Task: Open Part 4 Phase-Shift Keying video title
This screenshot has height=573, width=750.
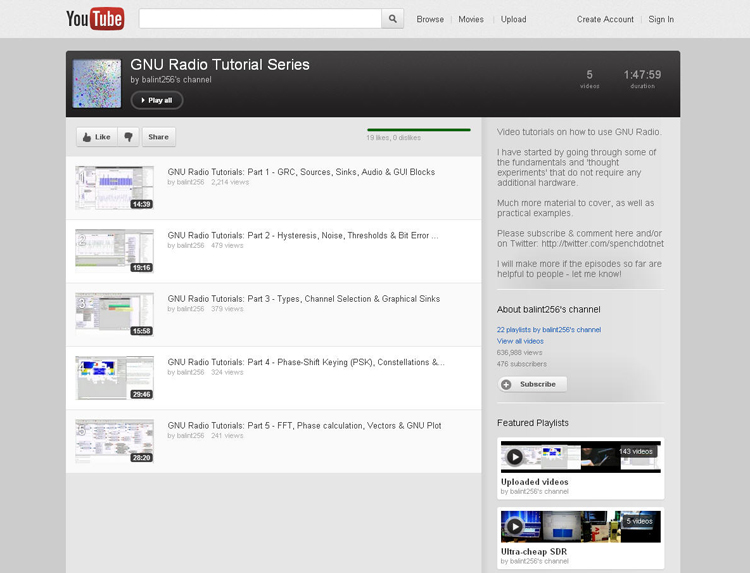Action: pos(305,362)
